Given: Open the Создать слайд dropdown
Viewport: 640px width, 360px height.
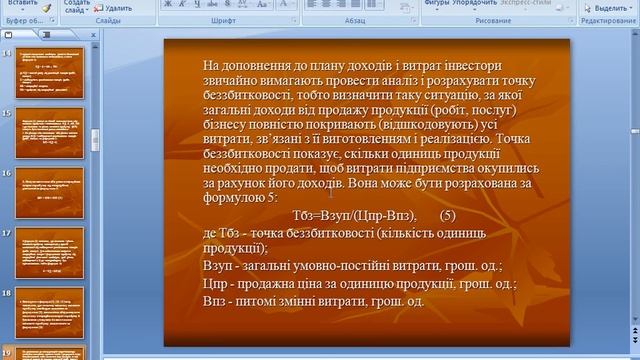Looking at the screenshot, I should point(76,6).
